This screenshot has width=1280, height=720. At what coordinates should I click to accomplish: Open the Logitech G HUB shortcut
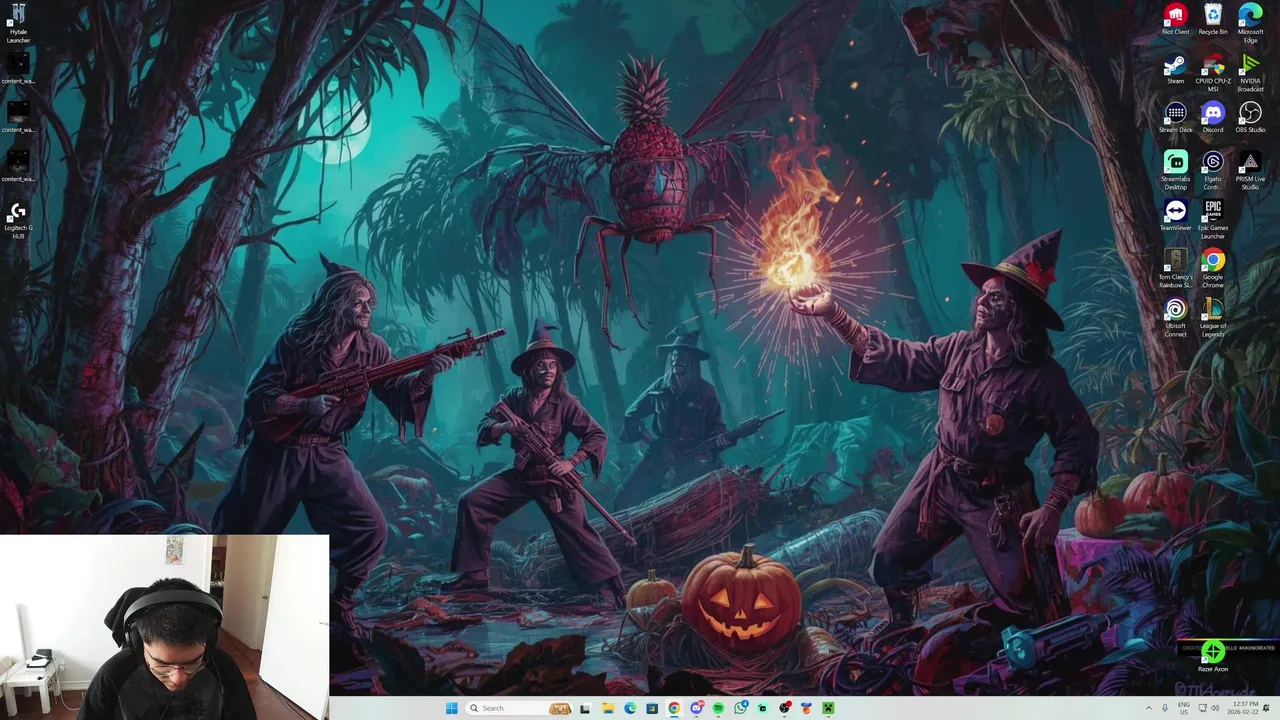pos(18,221)
